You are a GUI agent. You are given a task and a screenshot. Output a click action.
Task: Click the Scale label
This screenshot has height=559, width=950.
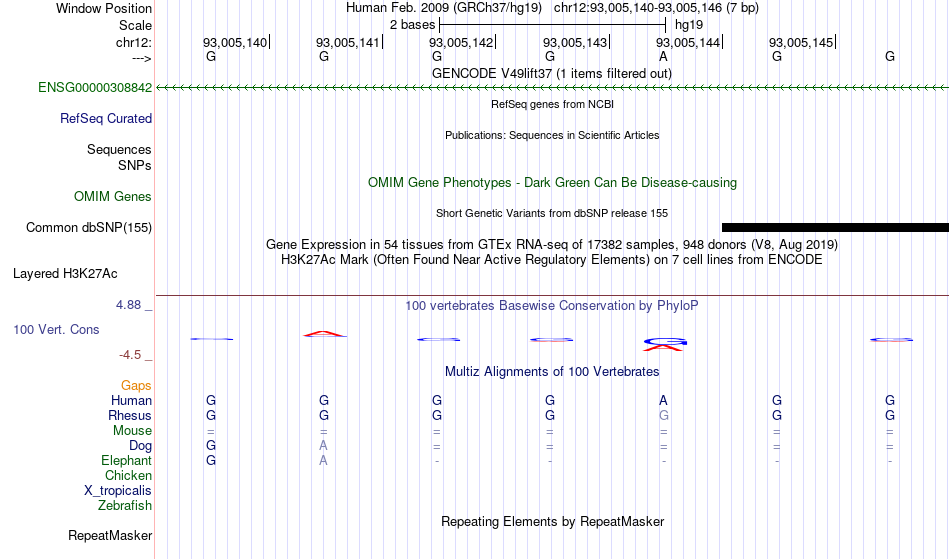[x=136, y=25]
